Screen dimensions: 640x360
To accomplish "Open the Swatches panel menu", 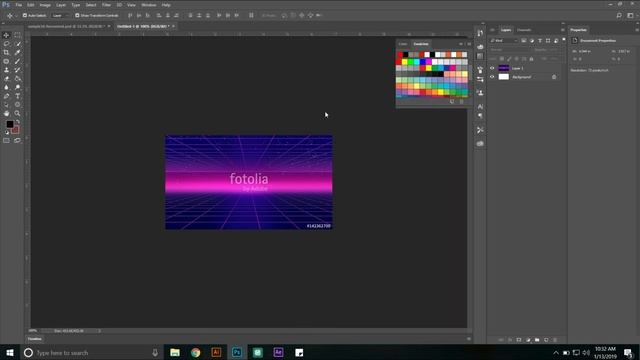I will [469, 44].
